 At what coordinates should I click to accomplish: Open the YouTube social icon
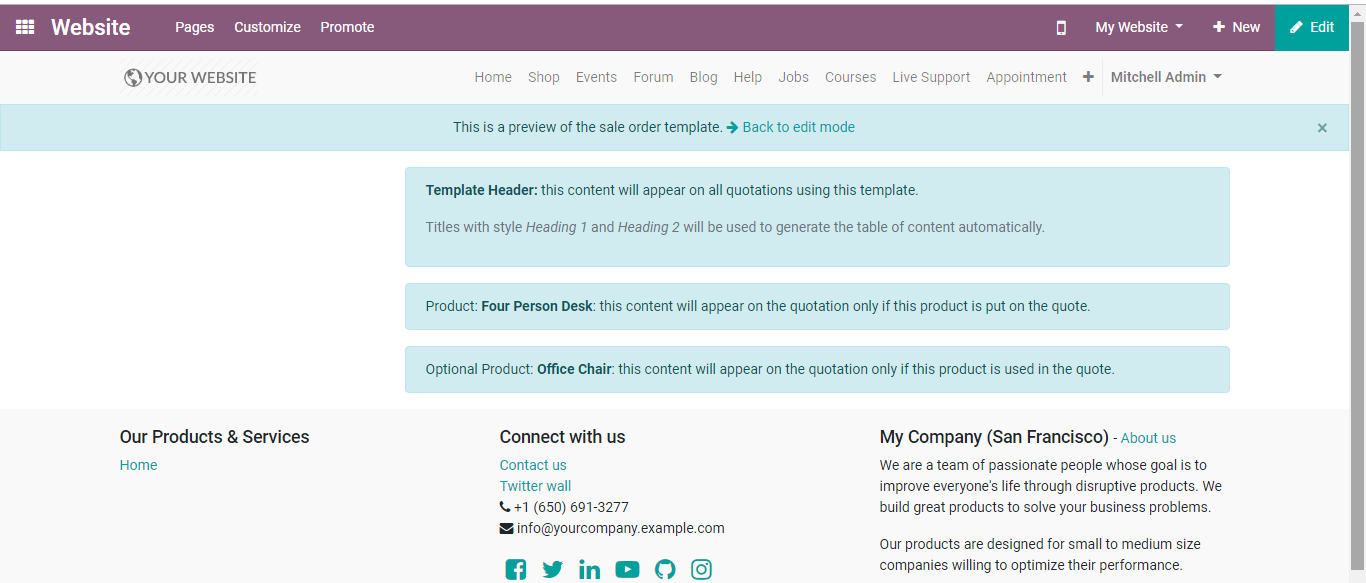(x=627, y=570)
